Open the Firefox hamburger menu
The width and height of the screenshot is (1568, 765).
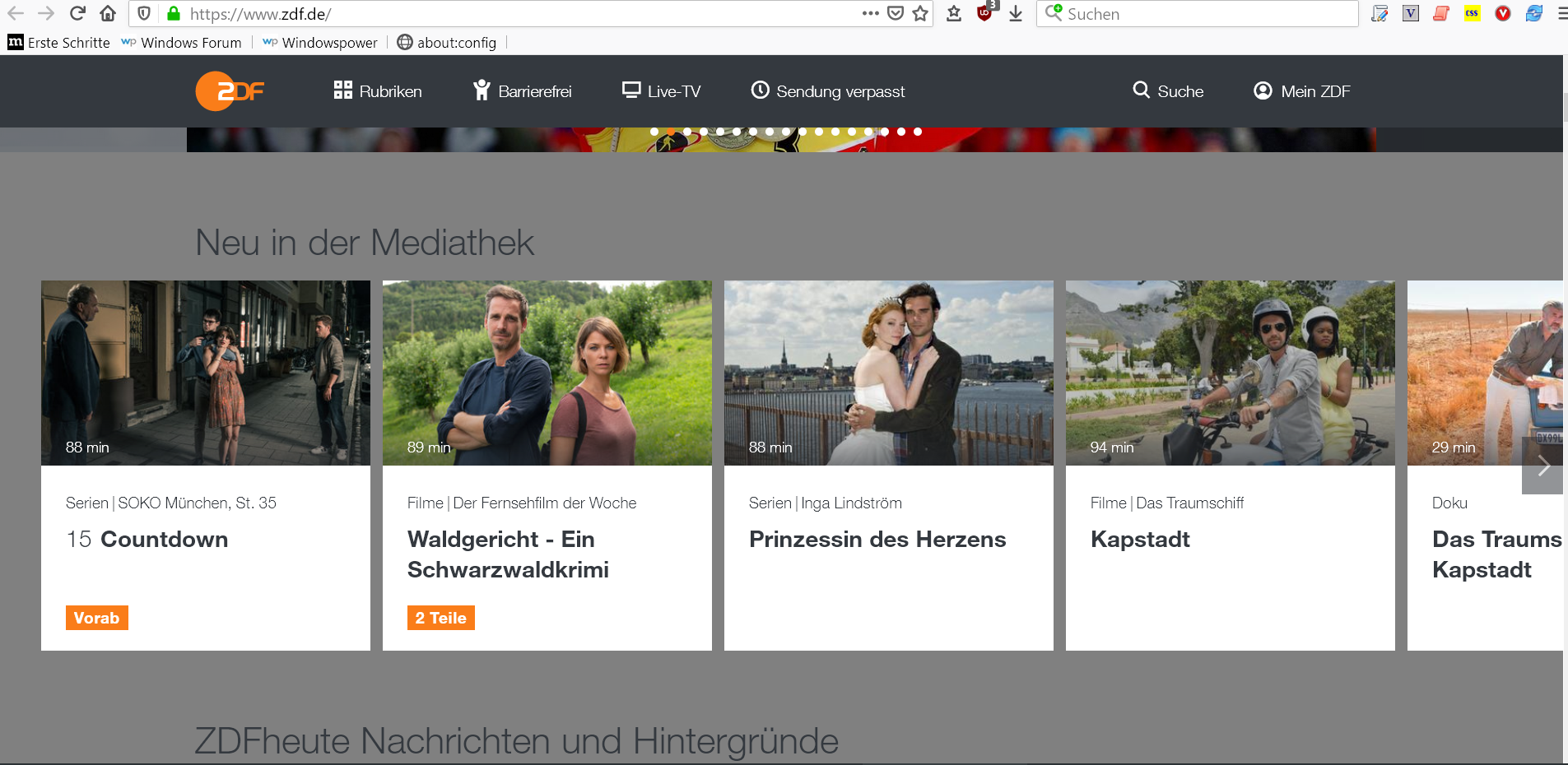pos(1561,13)
